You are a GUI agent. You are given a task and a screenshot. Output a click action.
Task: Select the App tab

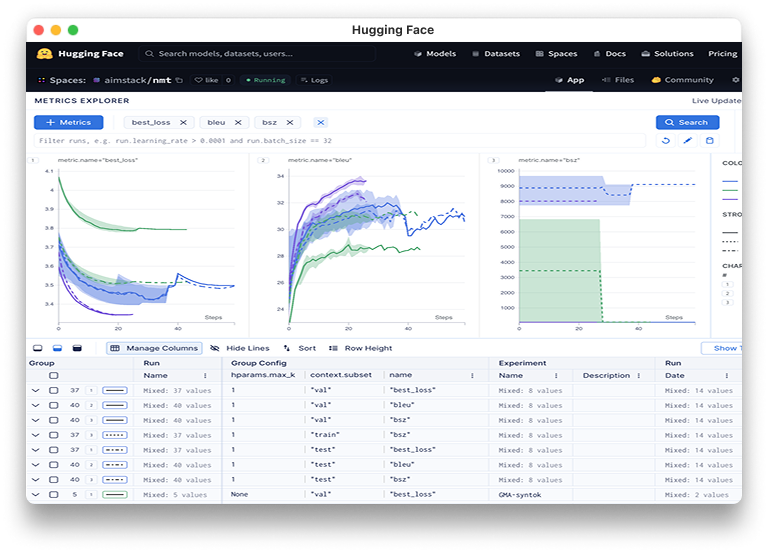[x=570, y=80]
